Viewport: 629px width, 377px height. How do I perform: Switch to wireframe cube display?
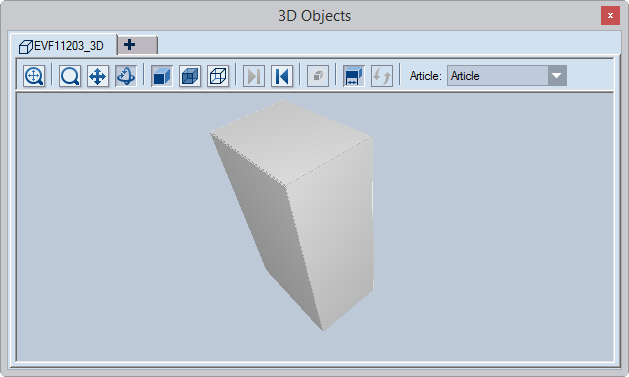[218, 76]
